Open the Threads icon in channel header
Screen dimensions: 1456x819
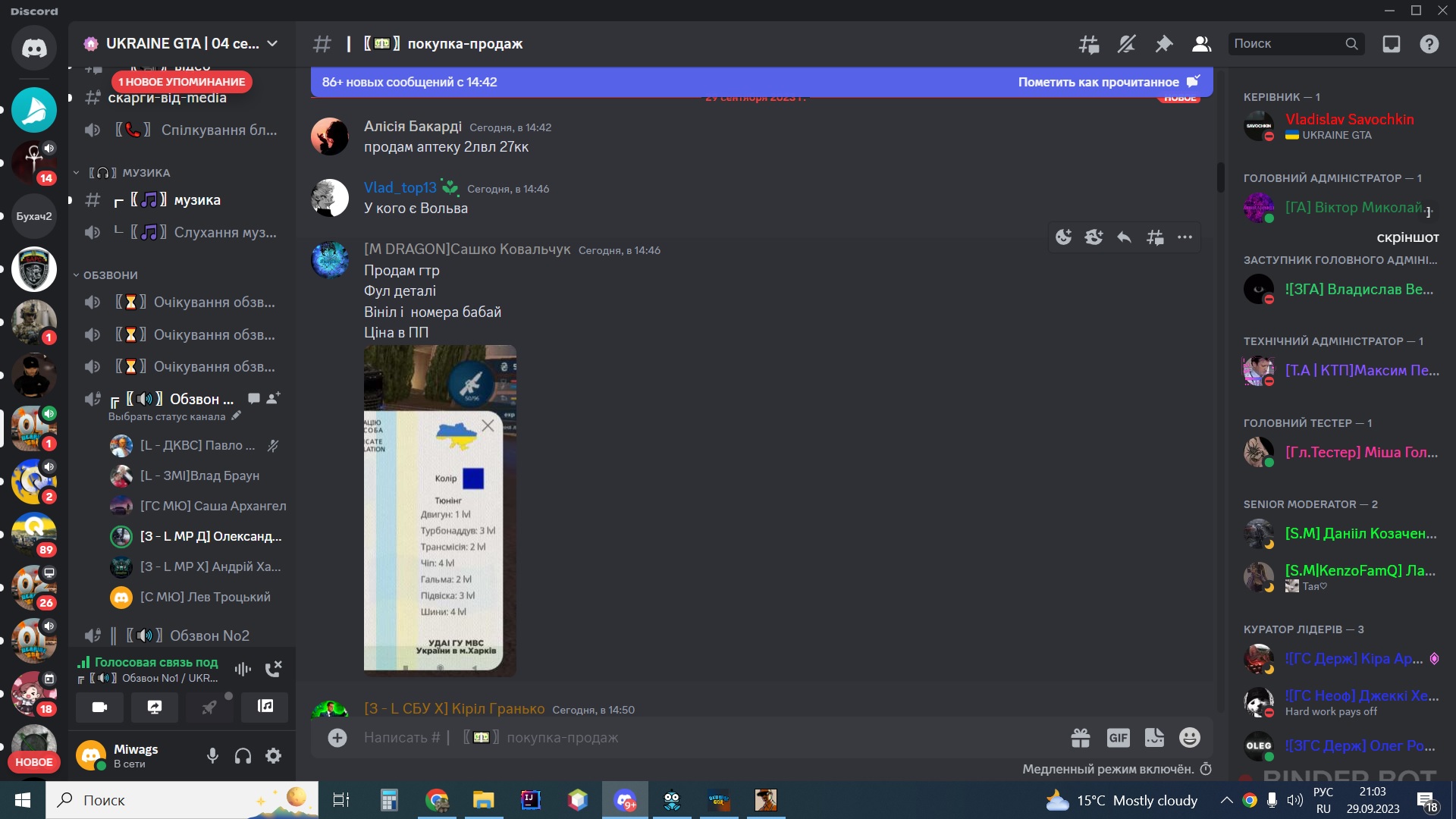[1089, 44]
